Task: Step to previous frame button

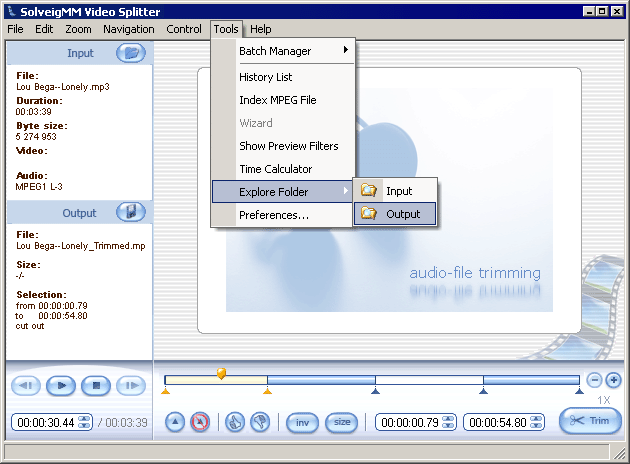Action: click(x=26, y=386)
